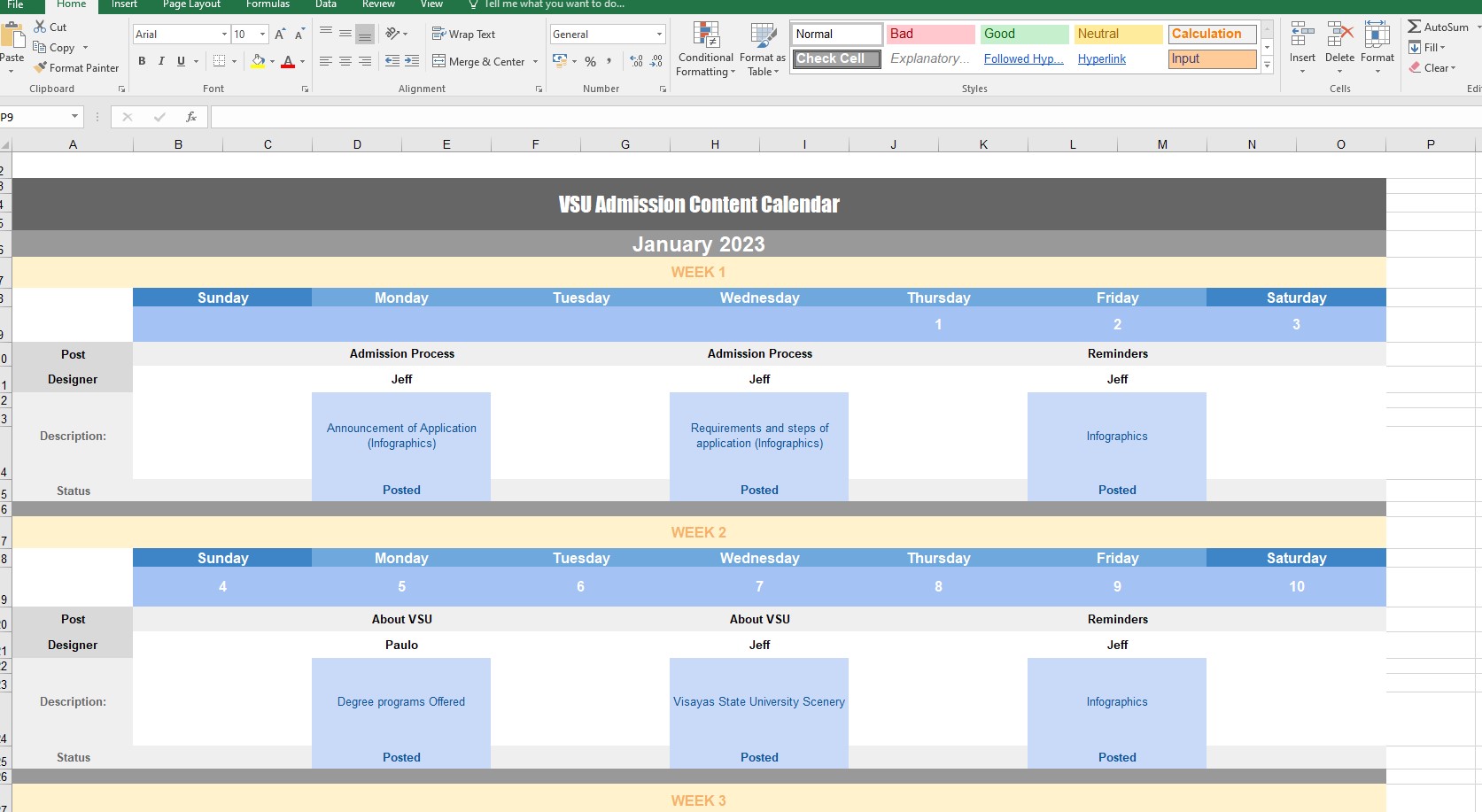Open the number format dropdown showing General
The height and width of the screenshot is (812, 1482).
pyautogui.click(x=659, y=34)
